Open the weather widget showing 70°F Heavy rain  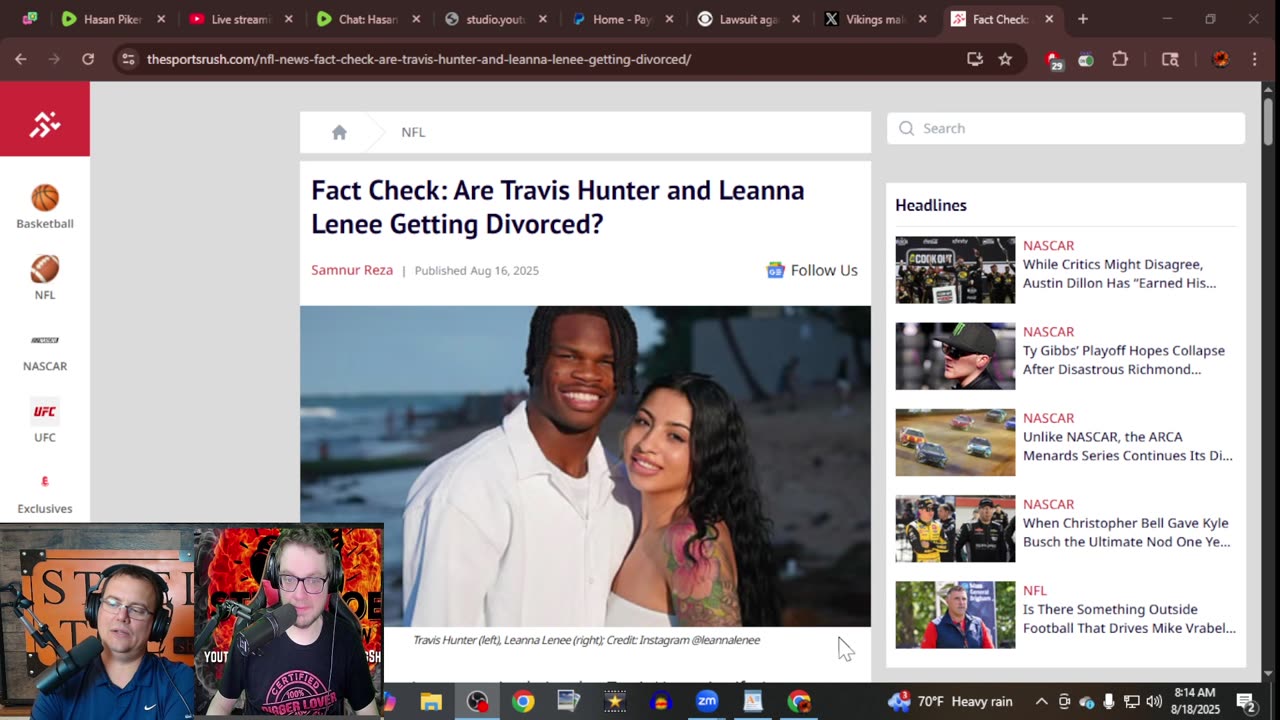pyautogui.click(x=949, y=702)
